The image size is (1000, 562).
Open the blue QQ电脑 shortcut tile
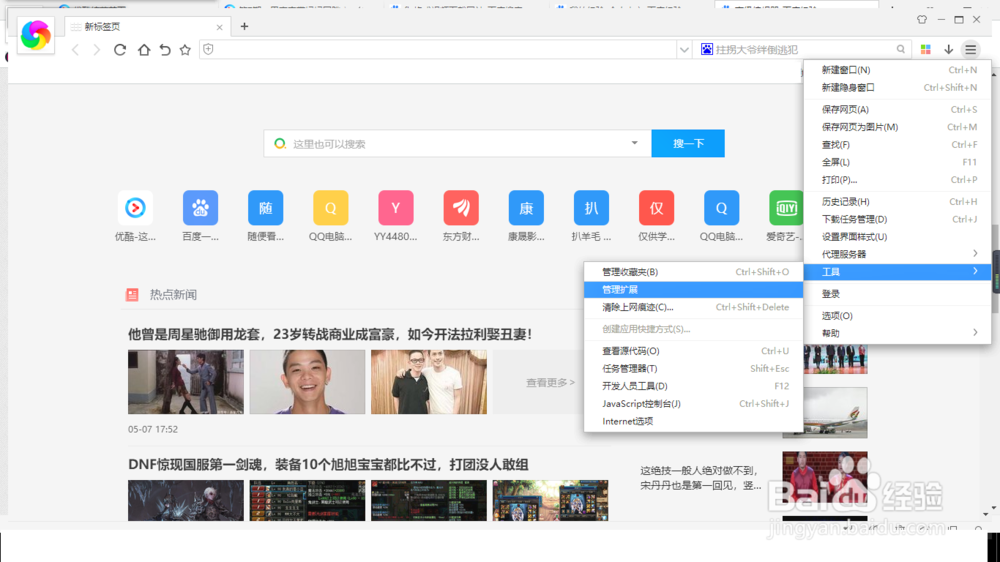click(721, 207)
